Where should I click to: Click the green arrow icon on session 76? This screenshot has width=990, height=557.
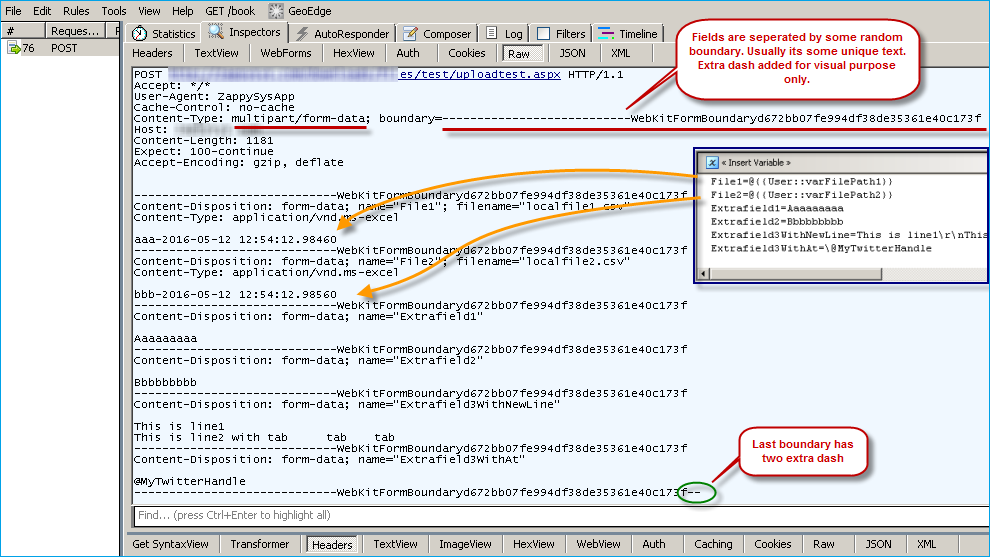pyautogui.click(x=14, y=48)
